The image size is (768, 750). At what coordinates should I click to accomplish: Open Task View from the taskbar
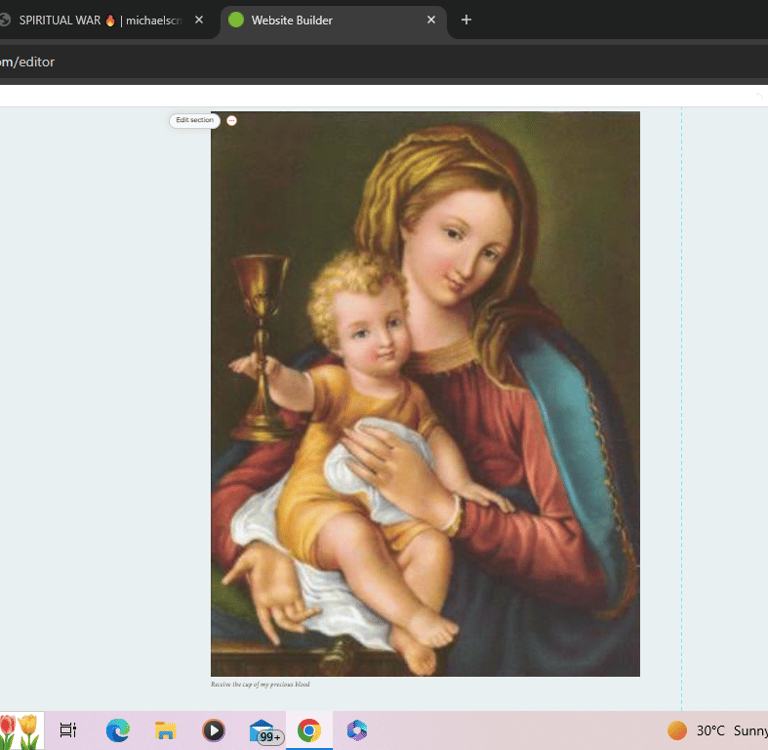68,730
